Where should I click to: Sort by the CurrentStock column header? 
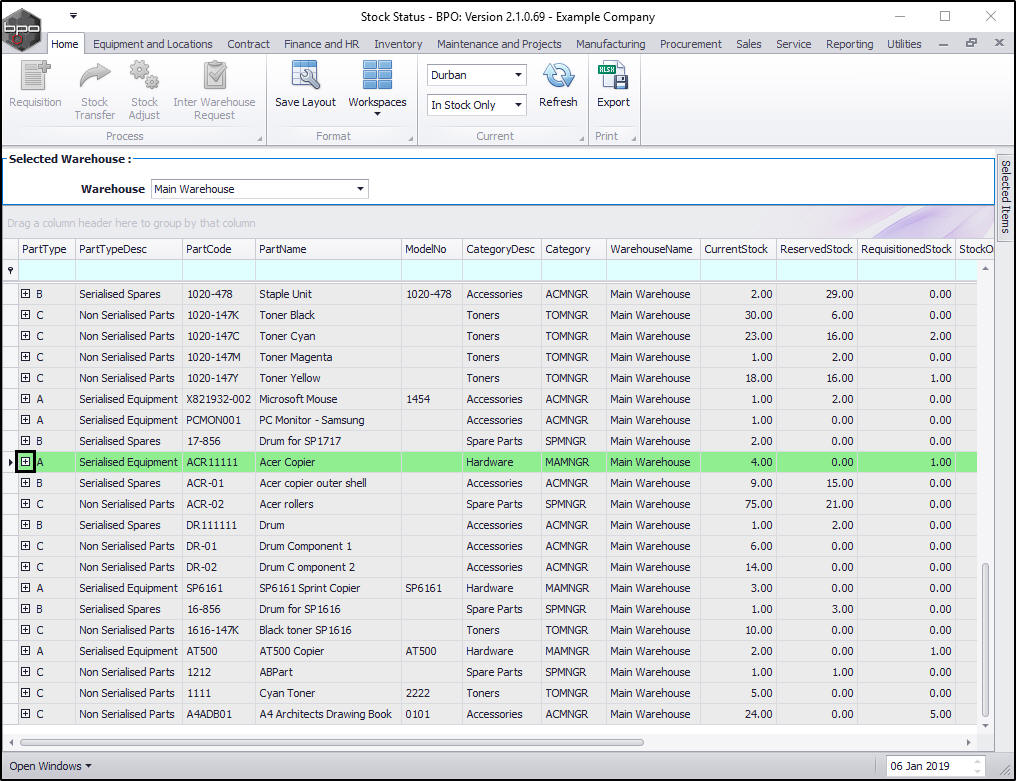[737, 249]
